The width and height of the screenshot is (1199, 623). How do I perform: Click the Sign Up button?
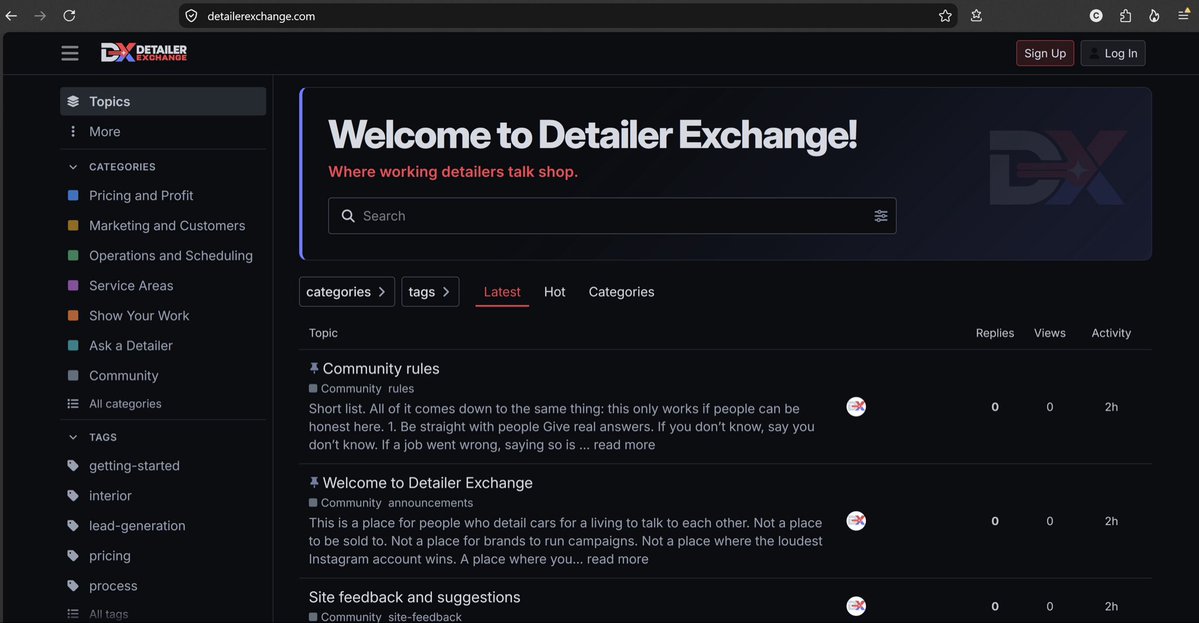click(1045, 53)
